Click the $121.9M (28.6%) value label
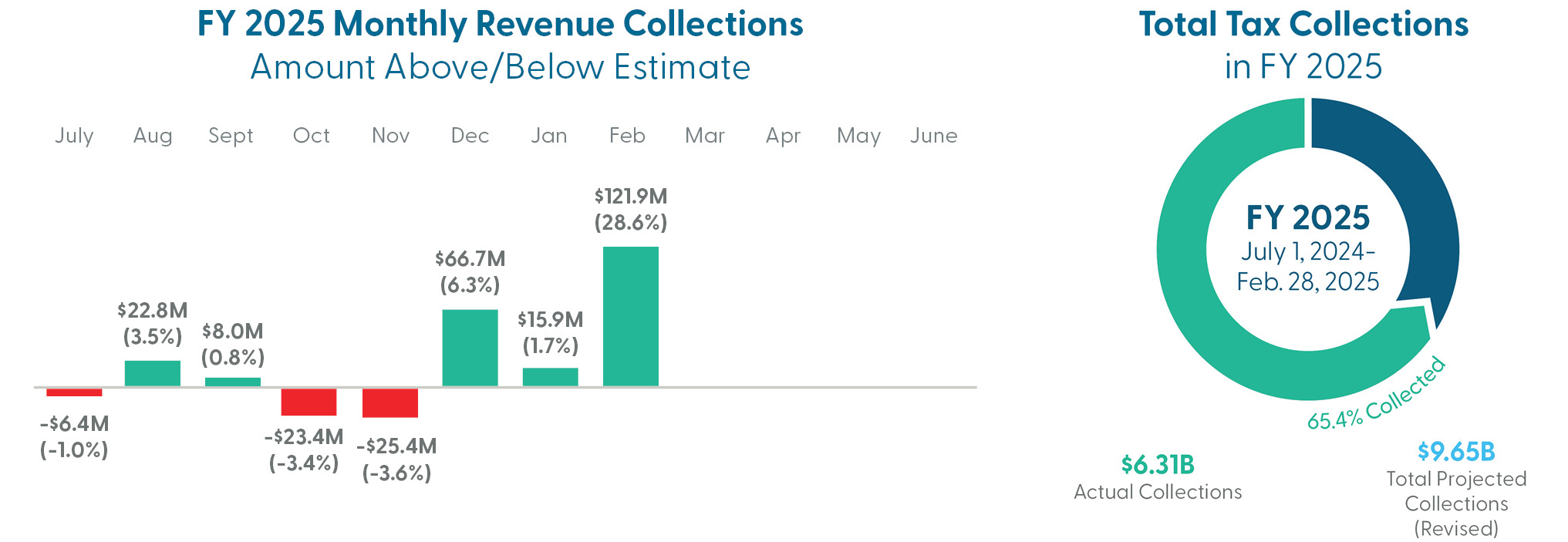 tap(630, 210)
